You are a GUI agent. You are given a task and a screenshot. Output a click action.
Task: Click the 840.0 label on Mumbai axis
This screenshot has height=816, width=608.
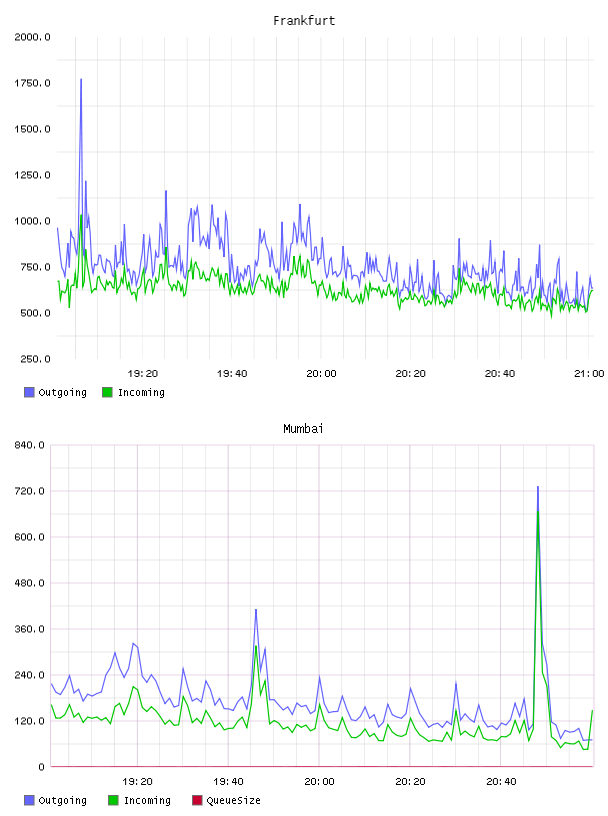(x=30, y=445)
